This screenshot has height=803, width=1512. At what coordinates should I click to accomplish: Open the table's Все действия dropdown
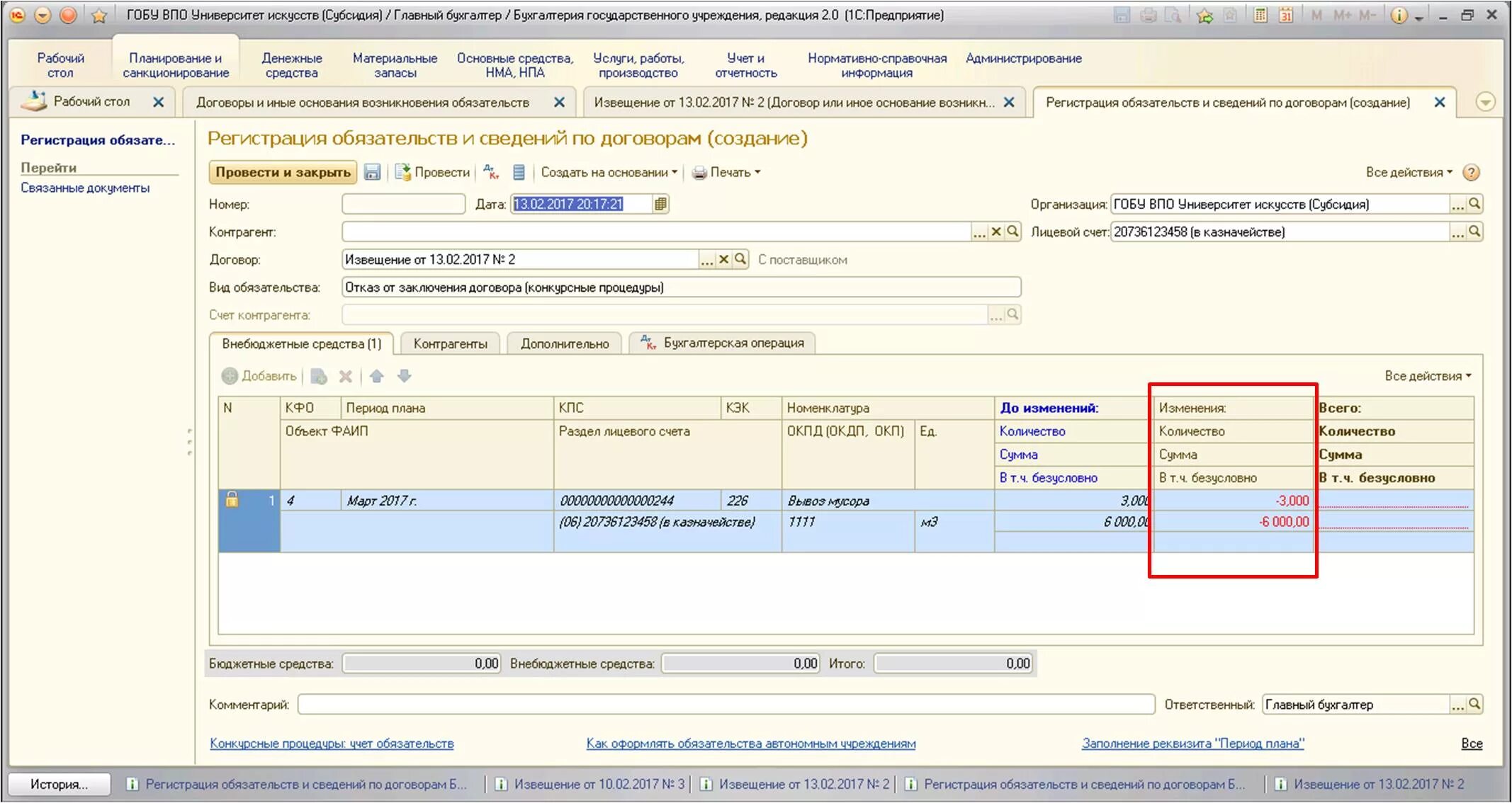[1428, 376]
